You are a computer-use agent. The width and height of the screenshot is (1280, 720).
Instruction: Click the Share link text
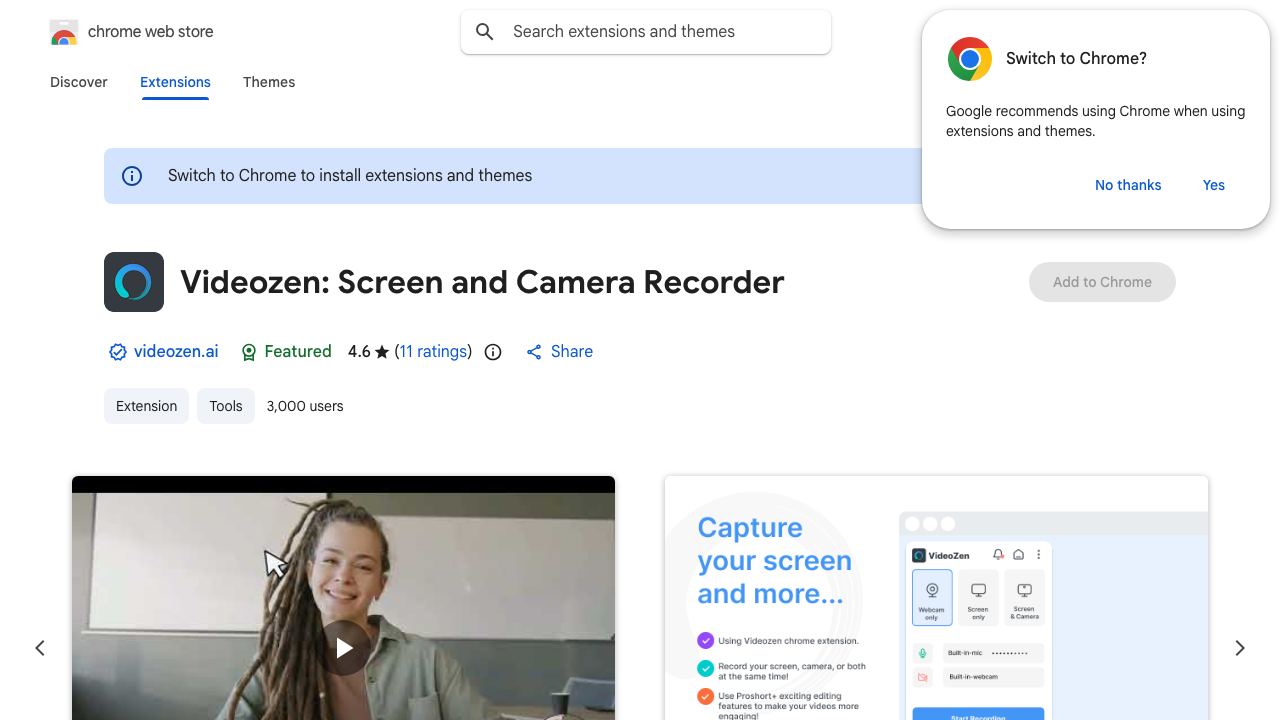(572, 352)
